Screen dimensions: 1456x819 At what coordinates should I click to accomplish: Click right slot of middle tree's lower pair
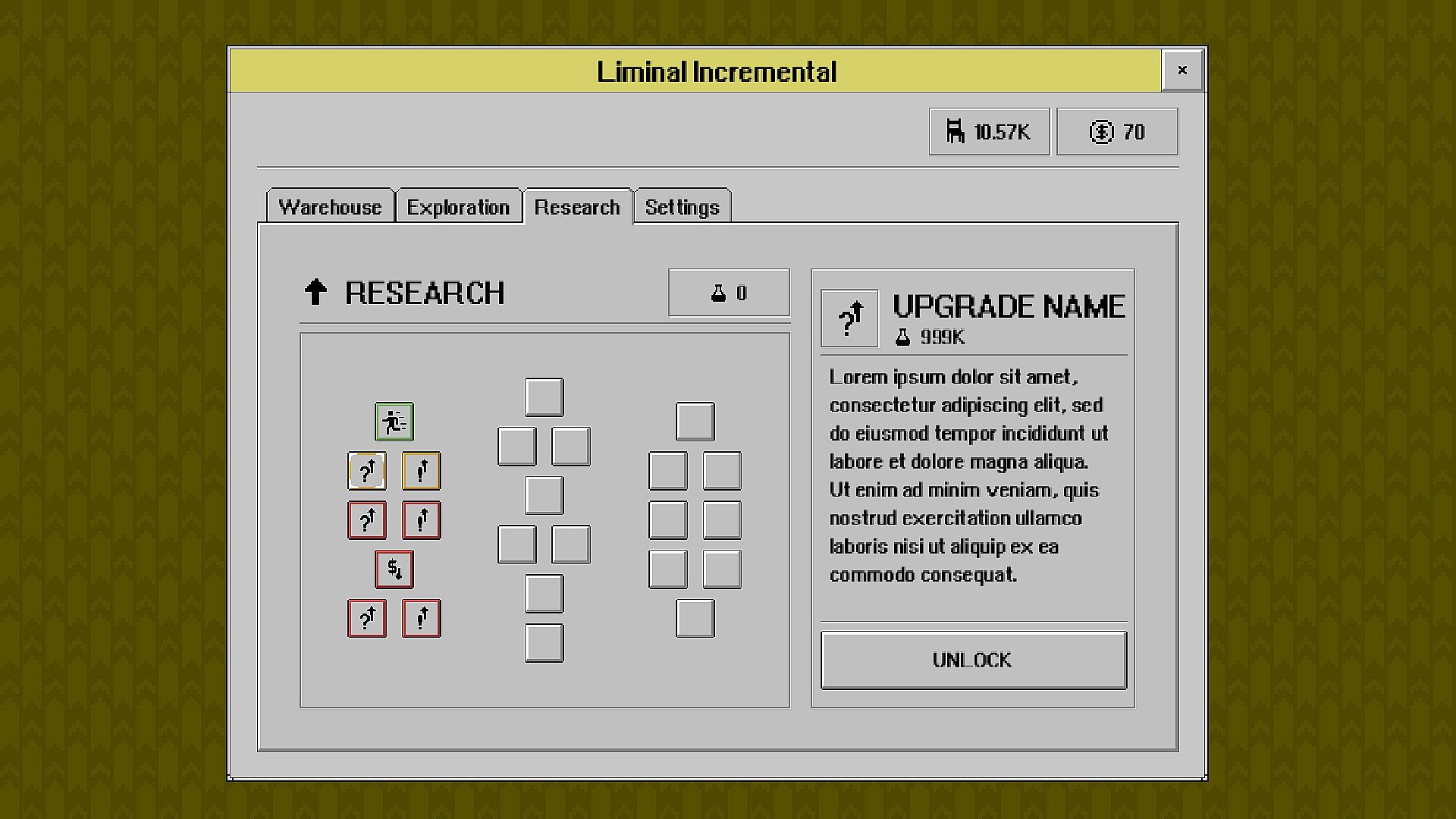point(571,545)
